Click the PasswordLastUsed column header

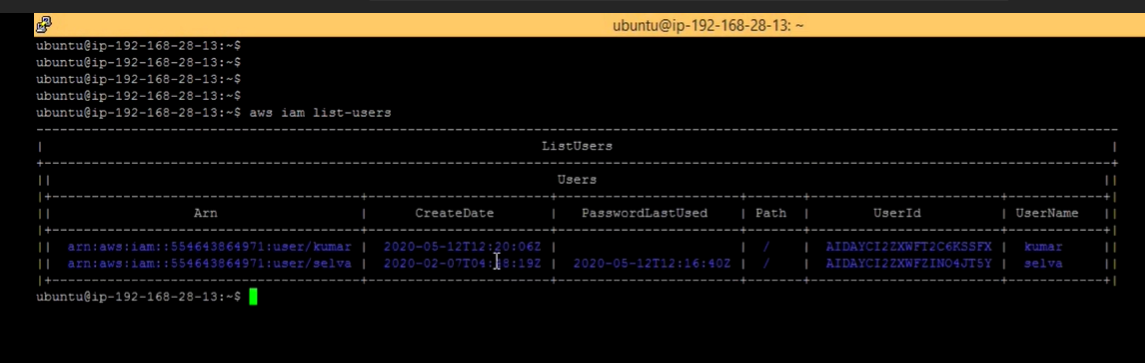(x=645, y=213)
